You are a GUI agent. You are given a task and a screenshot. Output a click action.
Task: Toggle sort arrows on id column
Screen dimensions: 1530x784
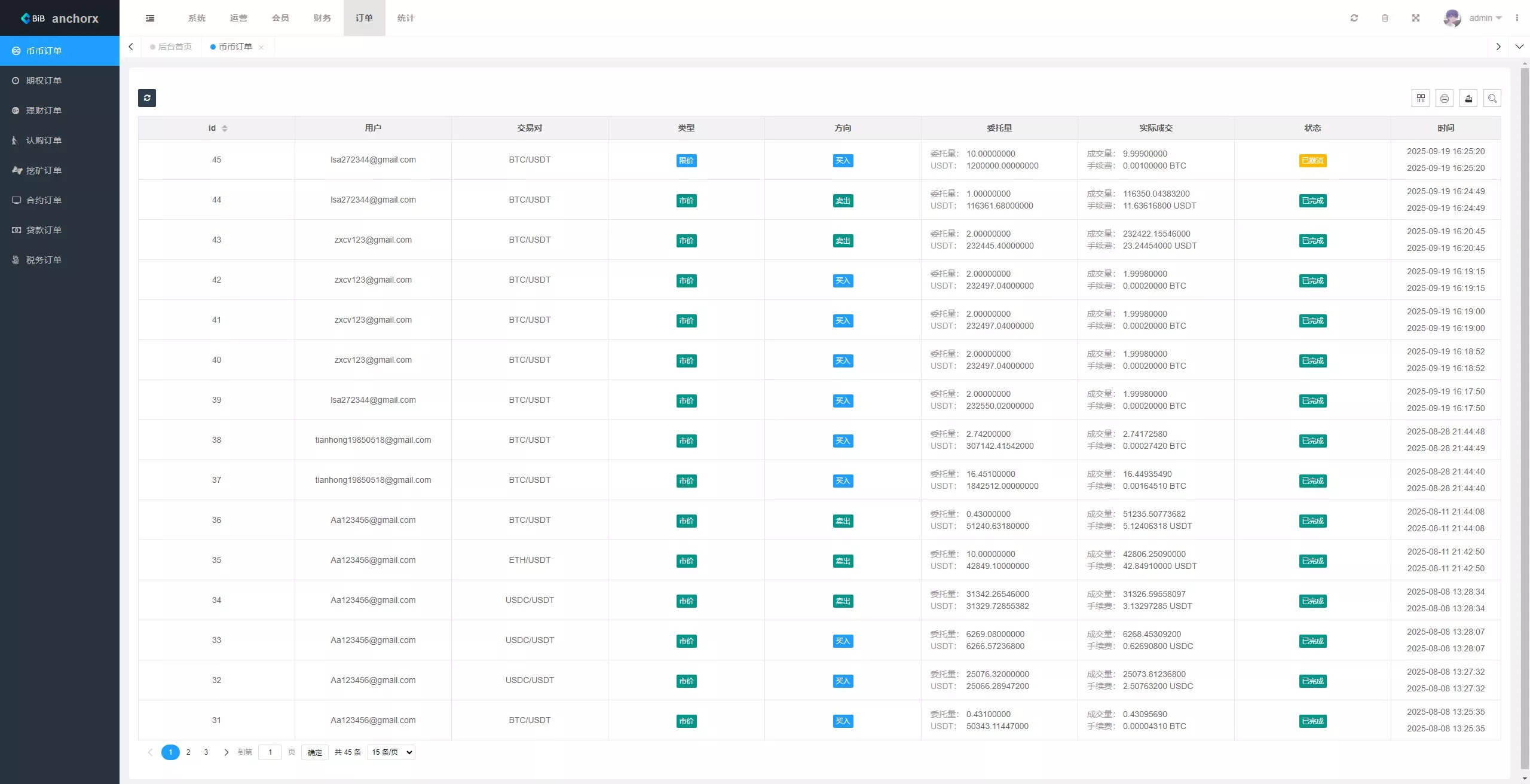225,128
